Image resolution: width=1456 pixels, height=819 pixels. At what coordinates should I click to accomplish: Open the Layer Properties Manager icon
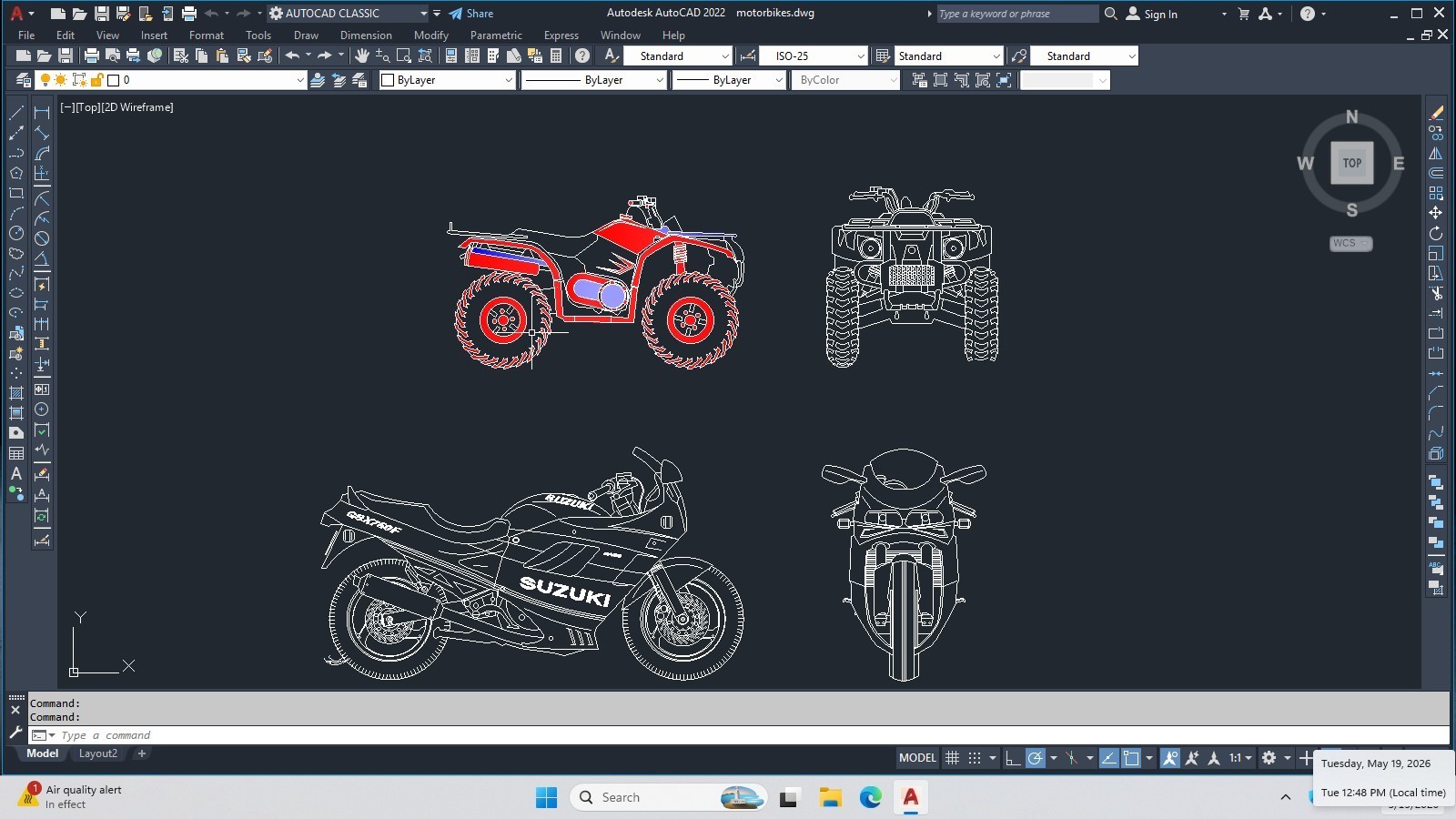point(23,80)
